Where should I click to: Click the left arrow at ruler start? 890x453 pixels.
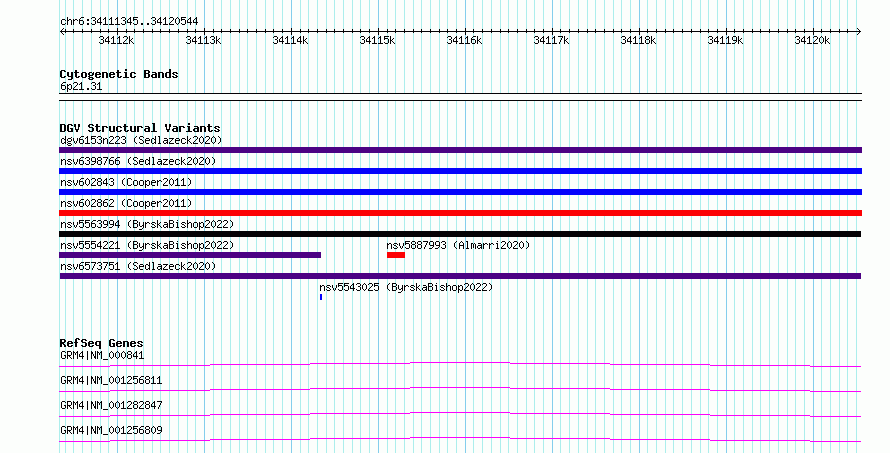[62, 32]
